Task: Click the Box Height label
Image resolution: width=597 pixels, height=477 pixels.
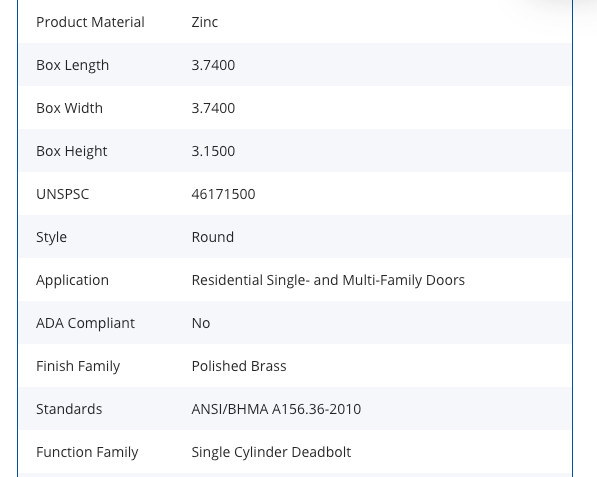Action: click(72, 151)
